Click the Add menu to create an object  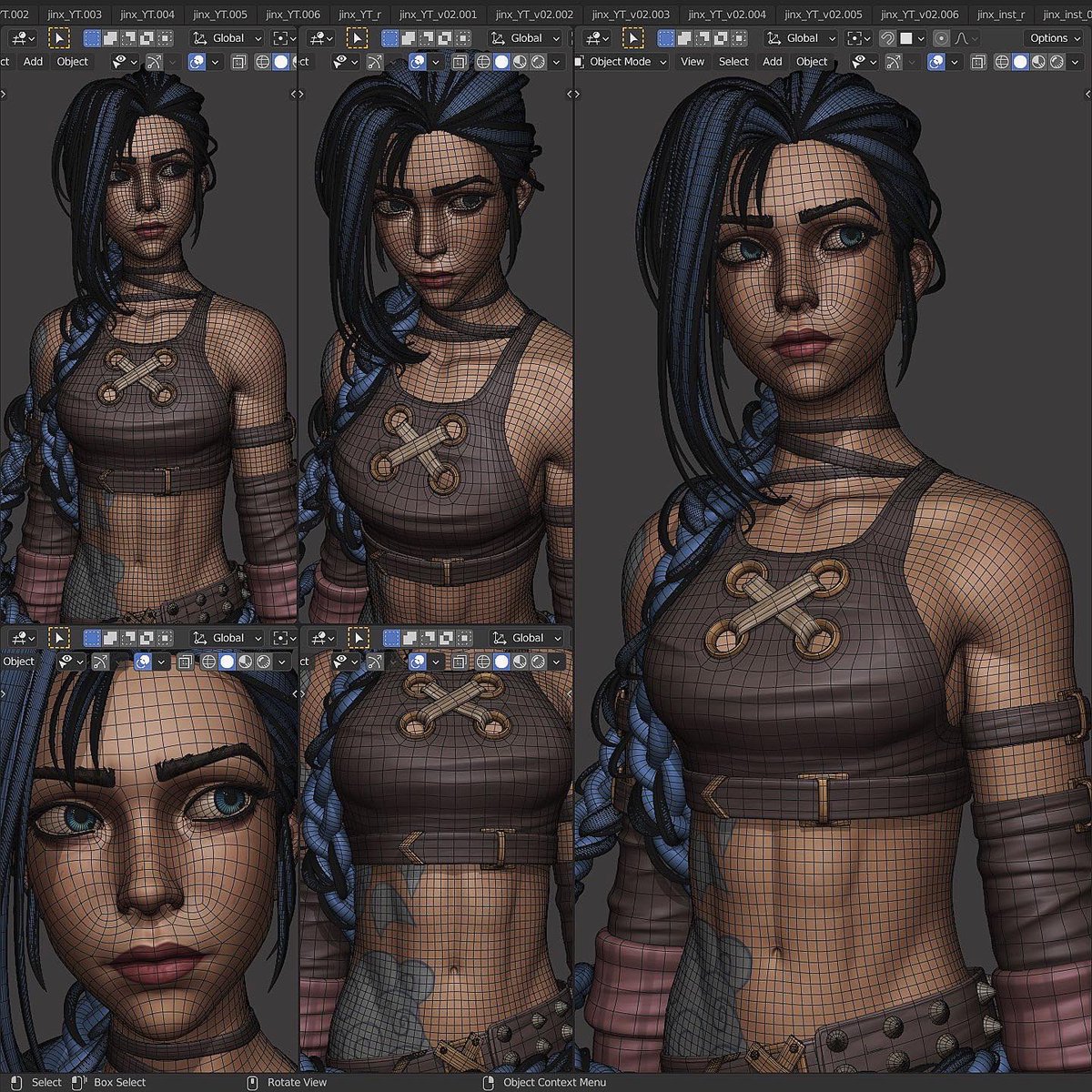[x=772, y=61]
